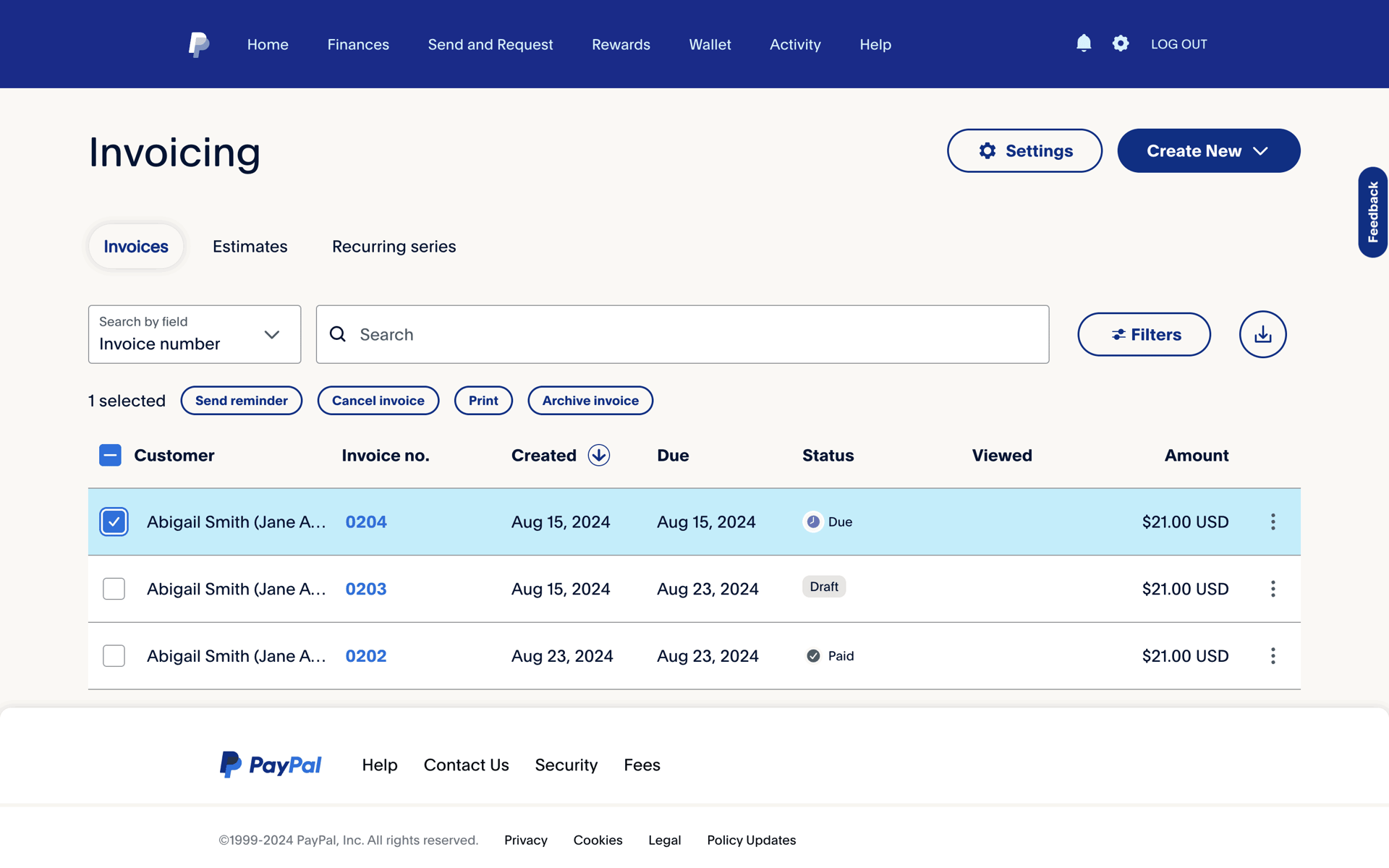Image resolution: width=1389 pixels, height=868 pixels.
Task: Click the Amount column header
Action: (x=1196, y=455)
